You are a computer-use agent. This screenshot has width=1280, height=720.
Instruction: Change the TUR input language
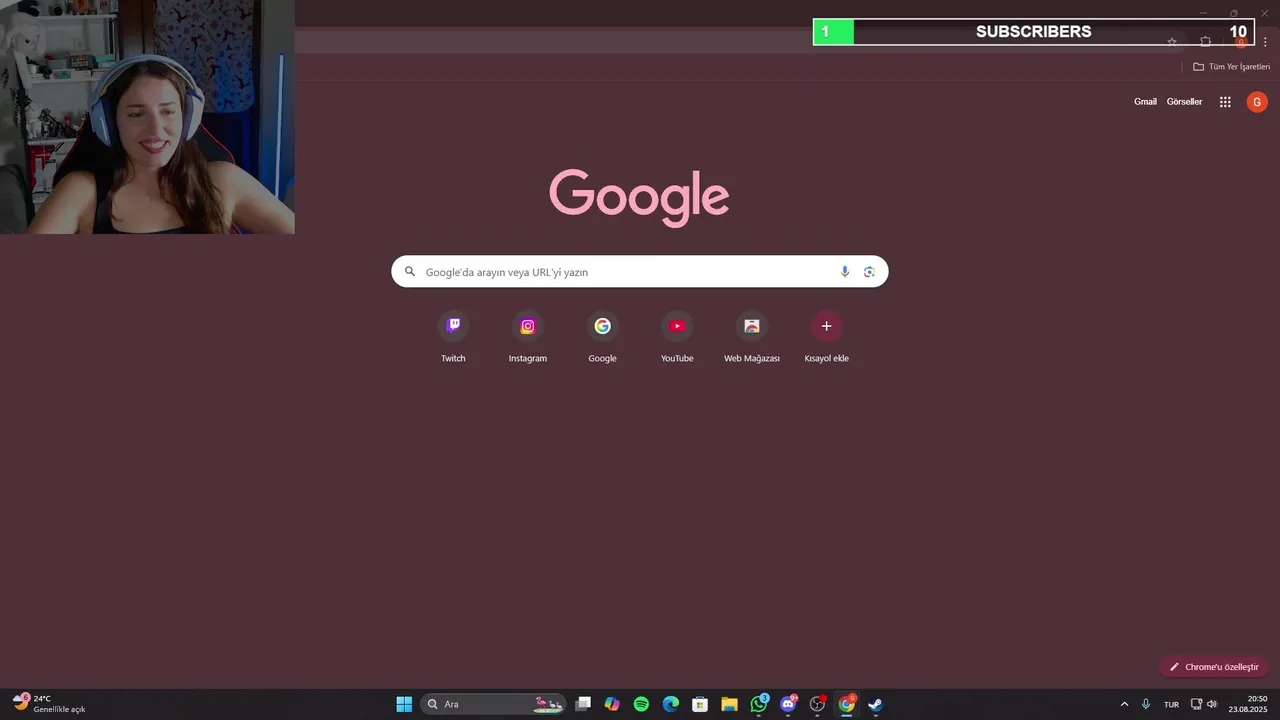coord(1171,704)
